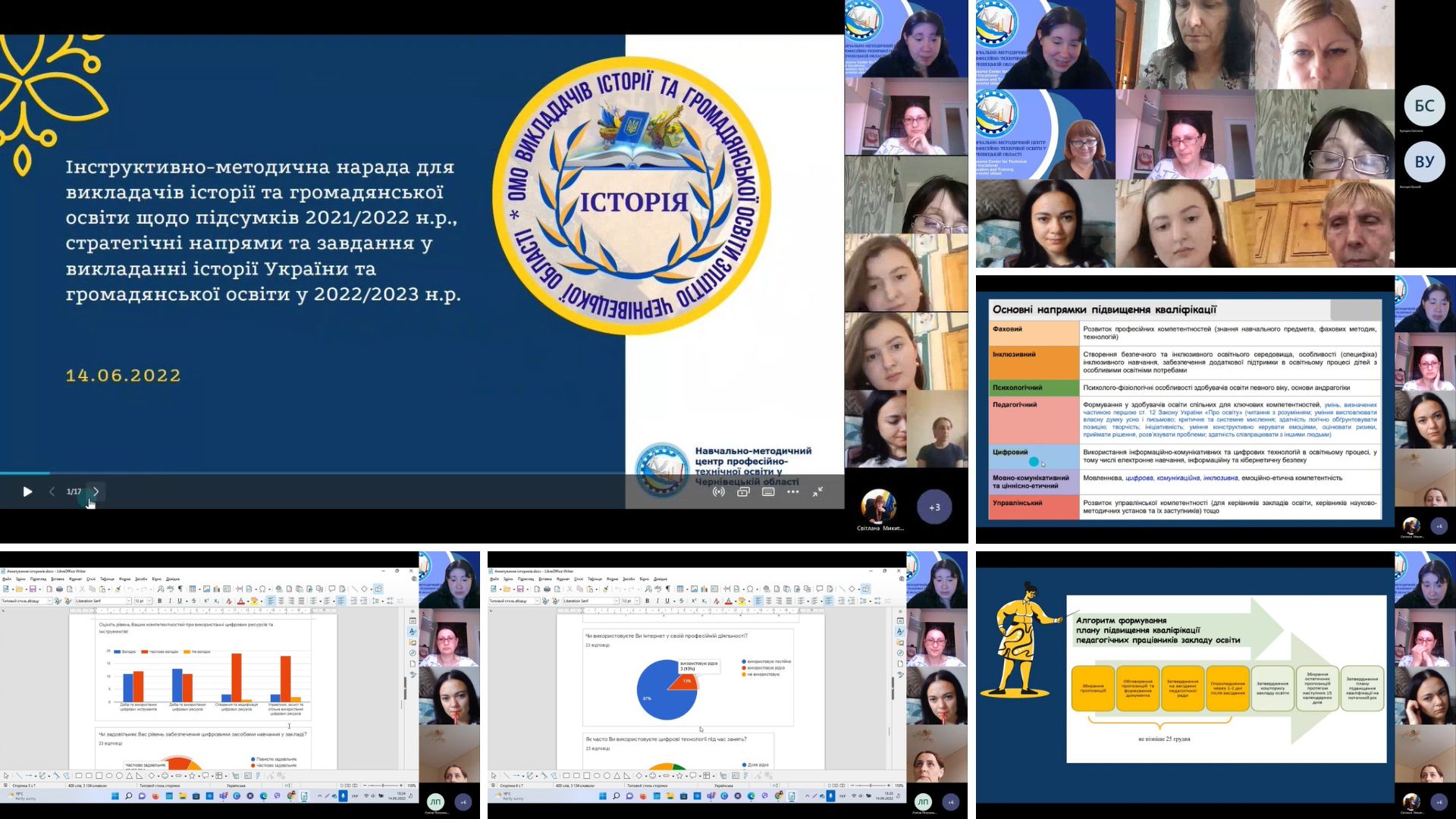Open the 12 pt font size dropdown in the left Writer

[149, 601]
